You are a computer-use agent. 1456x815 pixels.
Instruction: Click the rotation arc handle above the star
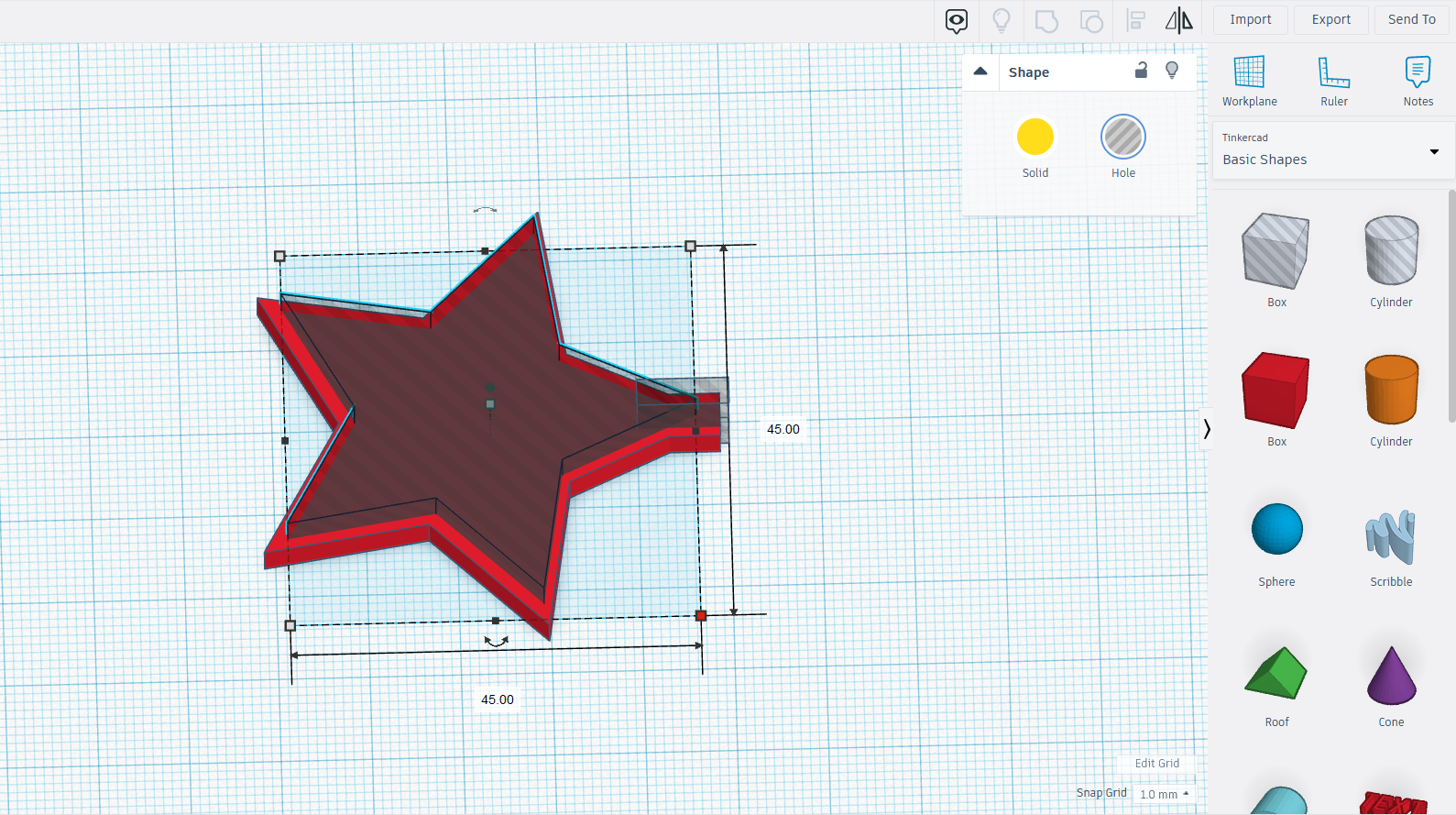(486, 210)
